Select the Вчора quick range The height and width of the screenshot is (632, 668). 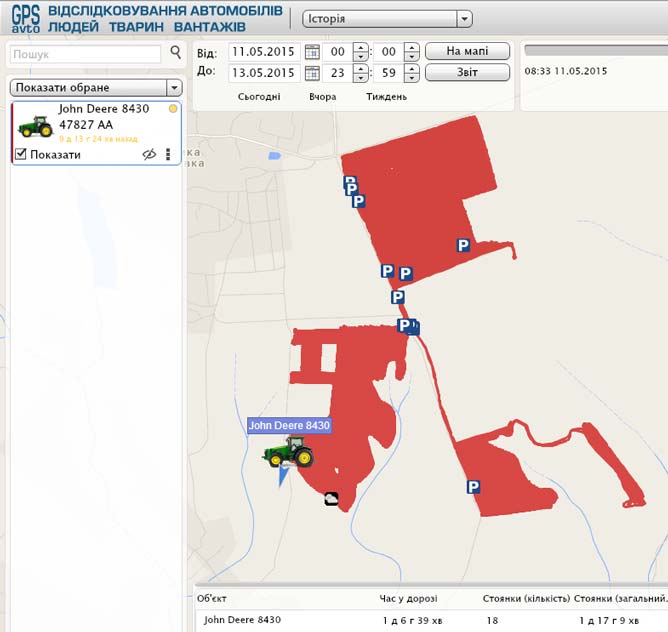click(322, 97)
